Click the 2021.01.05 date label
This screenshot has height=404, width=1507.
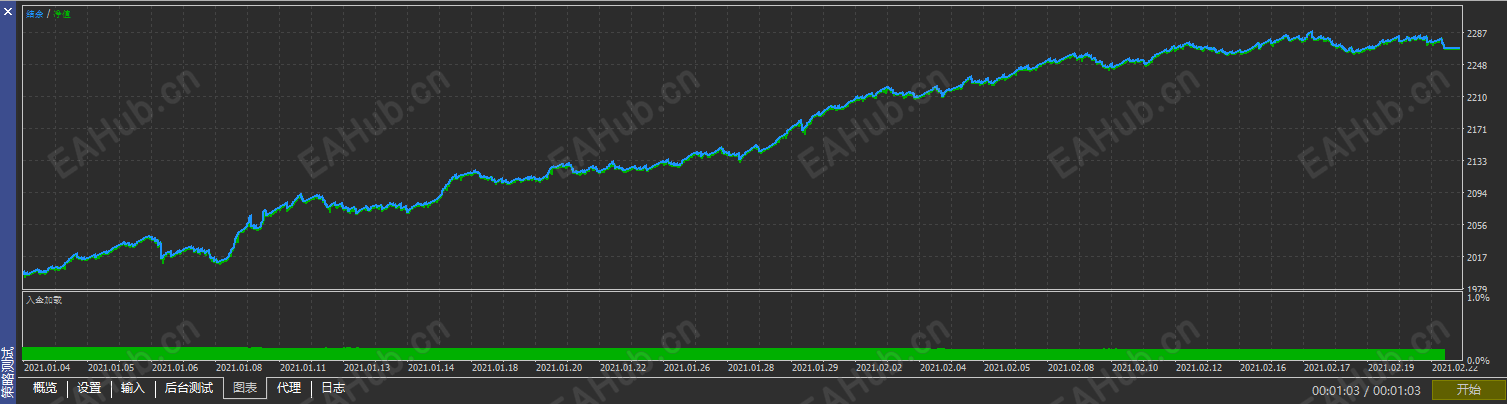(x=111, y=368)
